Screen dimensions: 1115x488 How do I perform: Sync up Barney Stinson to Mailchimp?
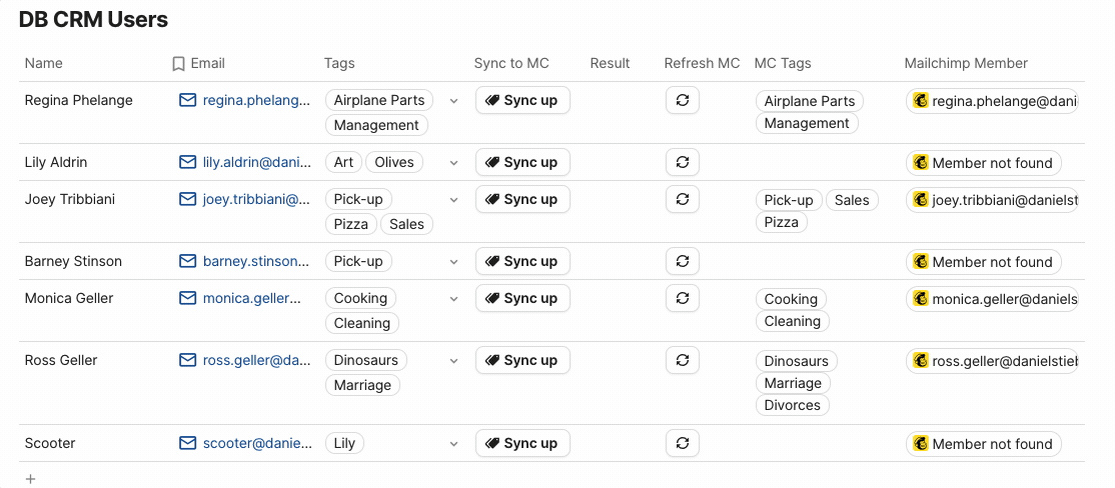point(522,261)
